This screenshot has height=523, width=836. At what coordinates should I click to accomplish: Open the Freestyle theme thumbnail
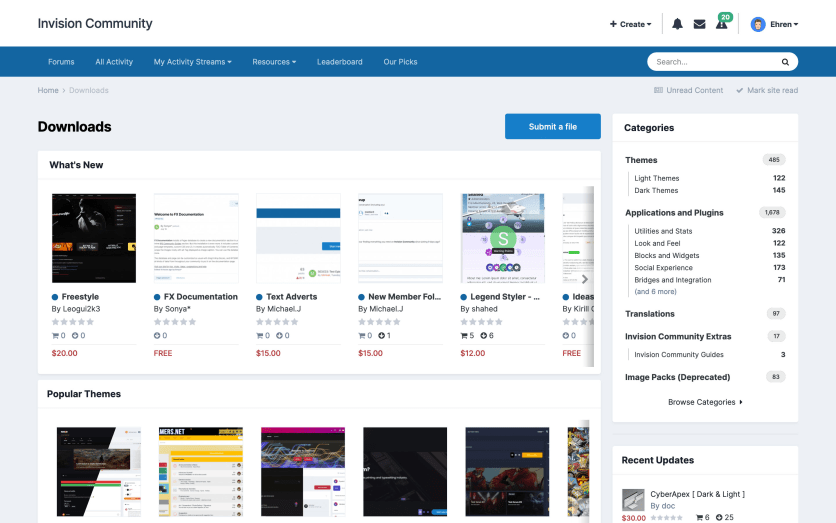click(x=93, y=238)
